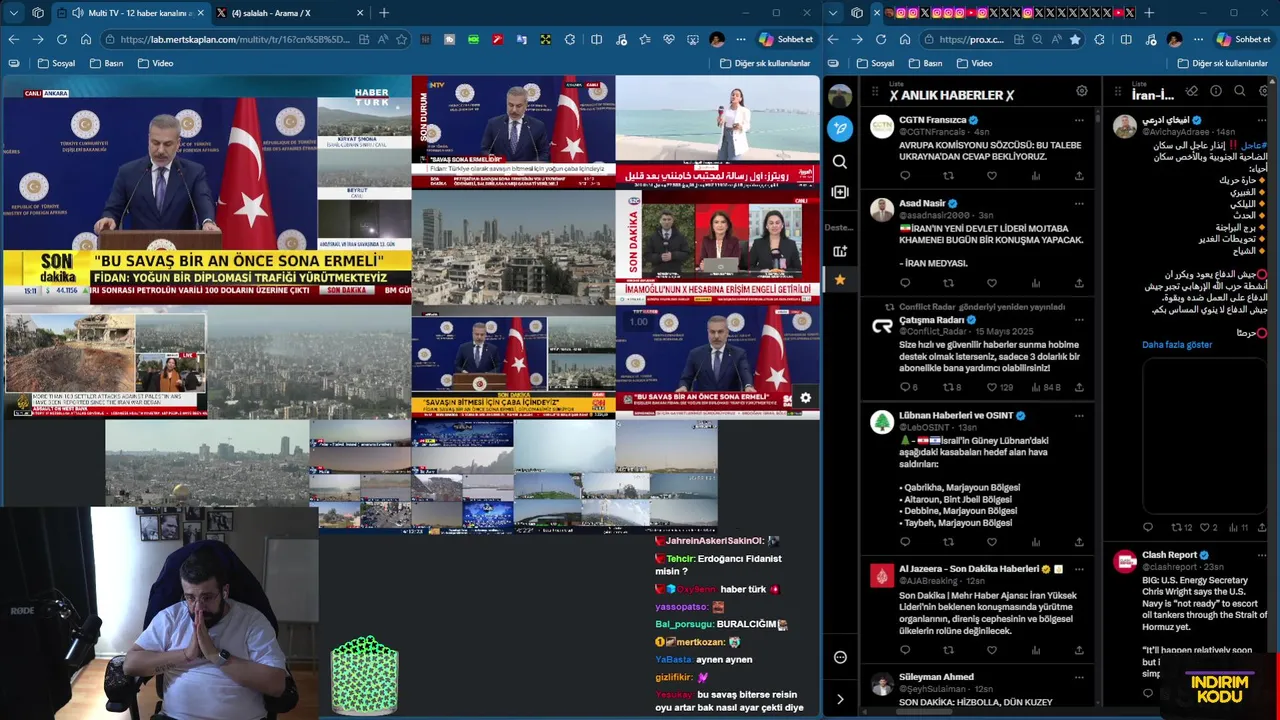Screen dimensions: 1280x720
Task: Open Basın bookmark folder in right browser
Action: 925,63
